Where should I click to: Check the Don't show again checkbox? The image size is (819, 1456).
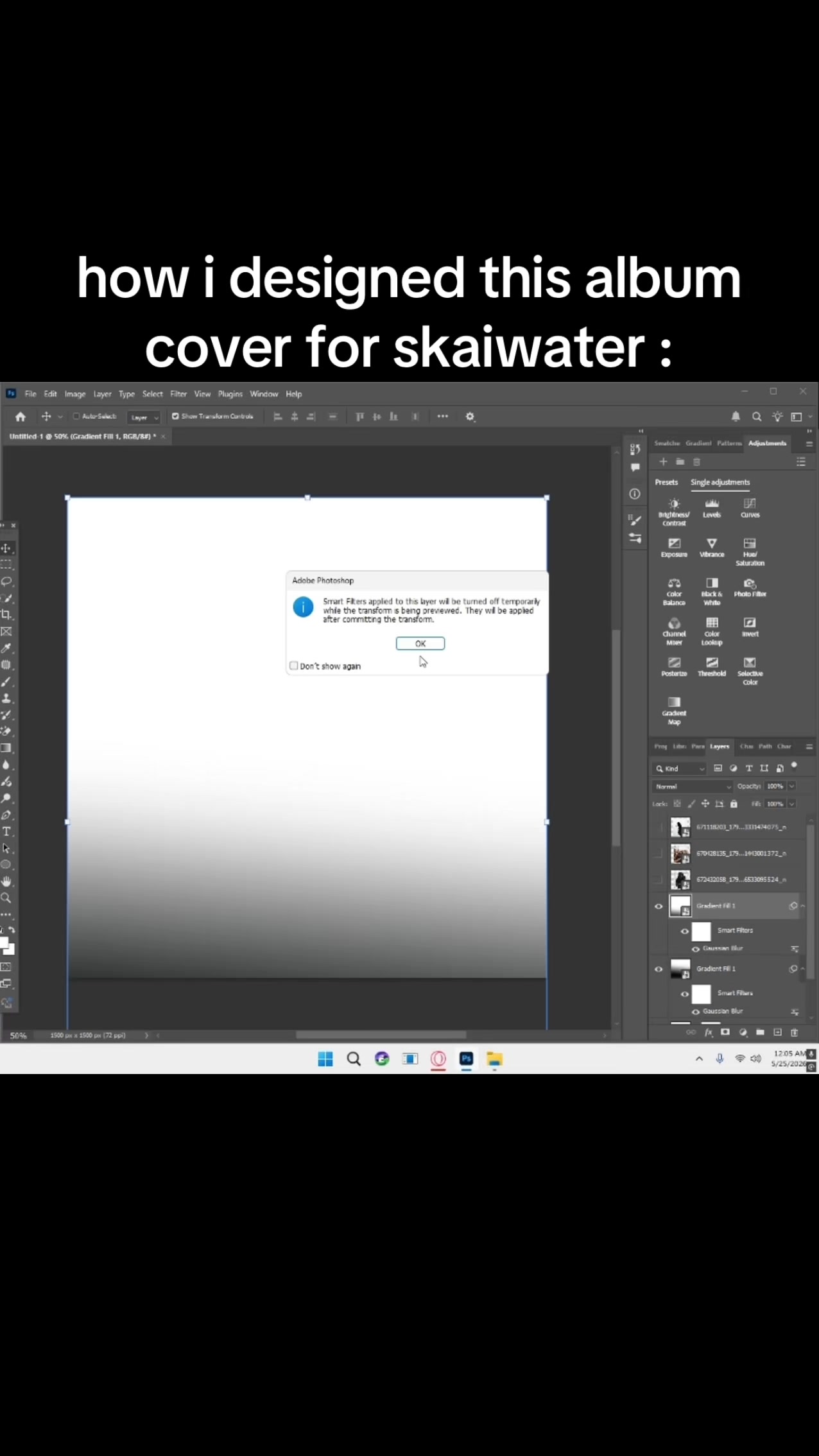[294, 666]
